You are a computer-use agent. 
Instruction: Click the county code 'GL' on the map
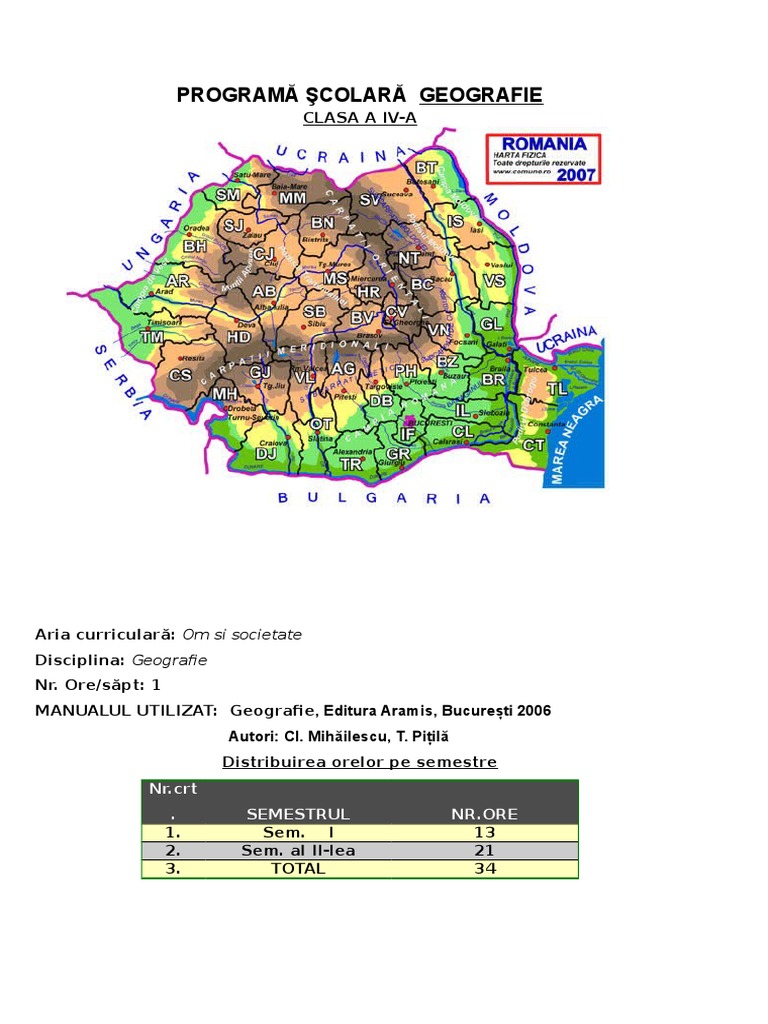[491, 324]
